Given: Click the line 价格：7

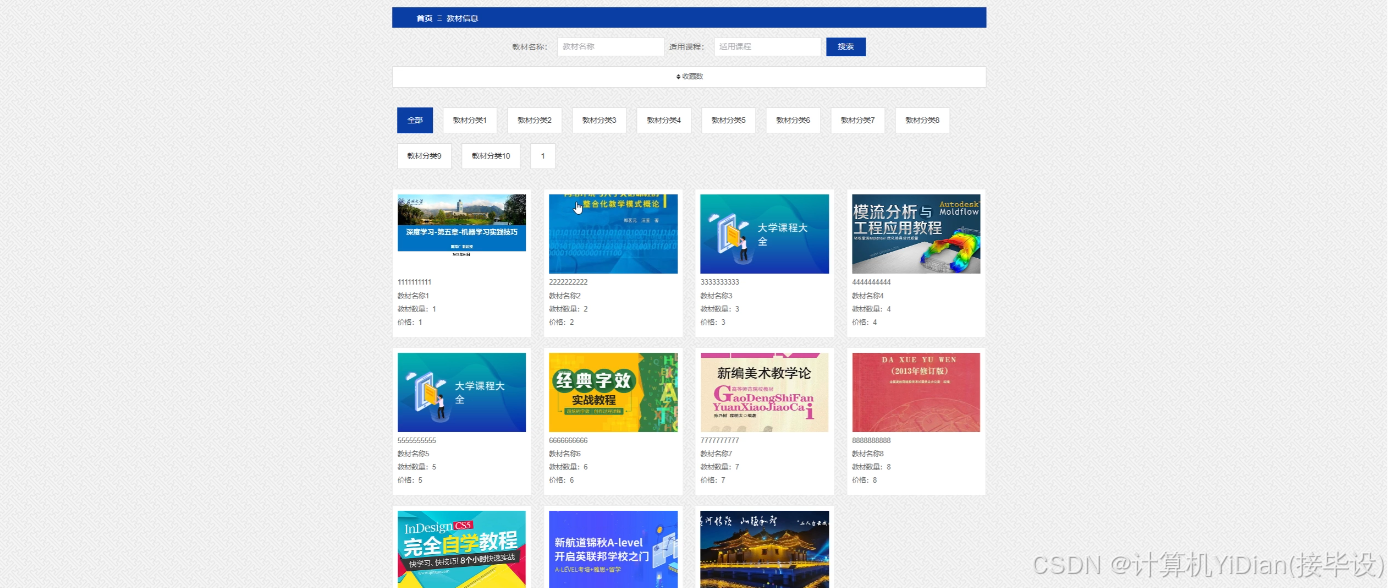Looking at the screenshot, I should click(713, 480).
